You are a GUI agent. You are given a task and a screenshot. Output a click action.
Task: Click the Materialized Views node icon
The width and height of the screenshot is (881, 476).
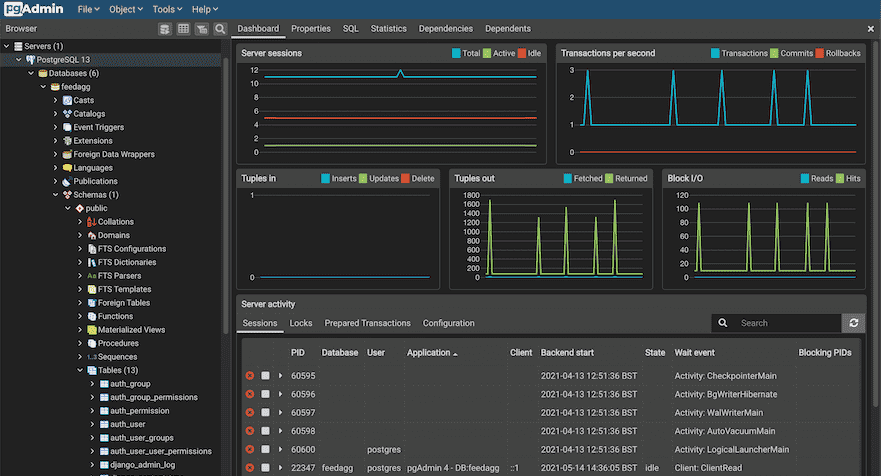[92, 330]
